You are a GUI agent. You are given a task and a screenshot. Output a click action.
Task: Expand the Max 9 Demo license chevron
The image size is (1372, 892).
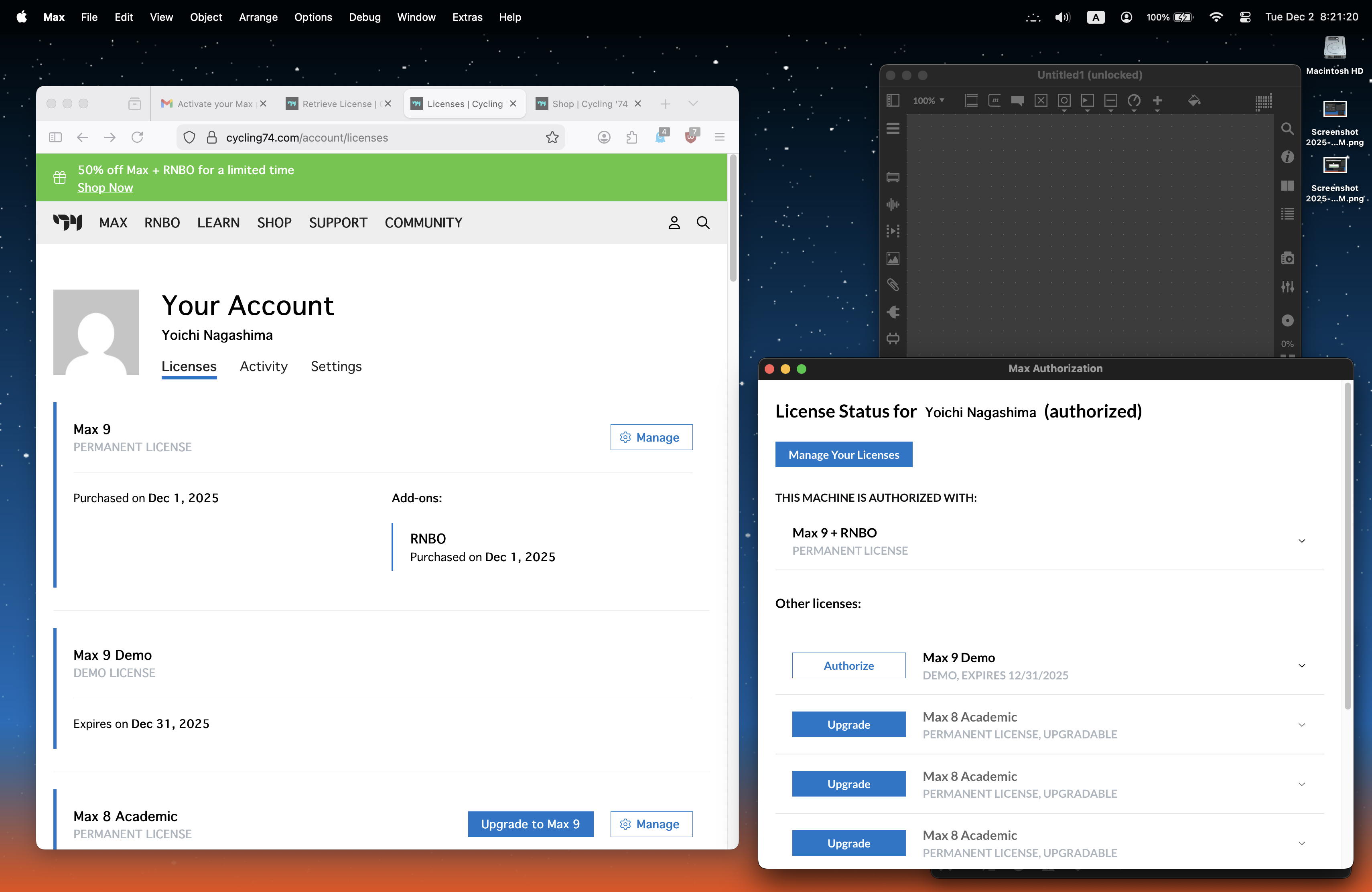coord(1301,665)
